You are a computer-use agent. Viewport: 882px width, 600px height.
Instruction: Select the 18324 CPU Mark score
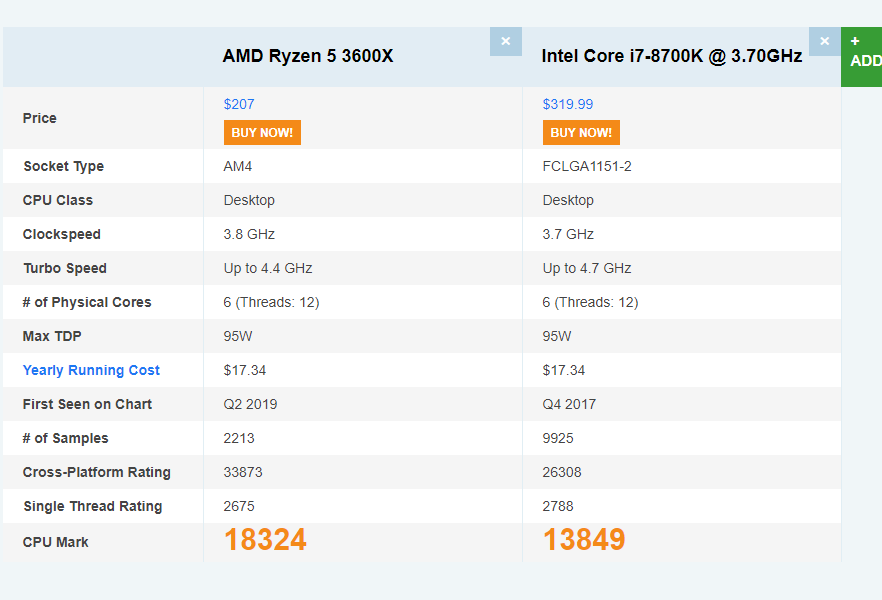pos(265,540)
